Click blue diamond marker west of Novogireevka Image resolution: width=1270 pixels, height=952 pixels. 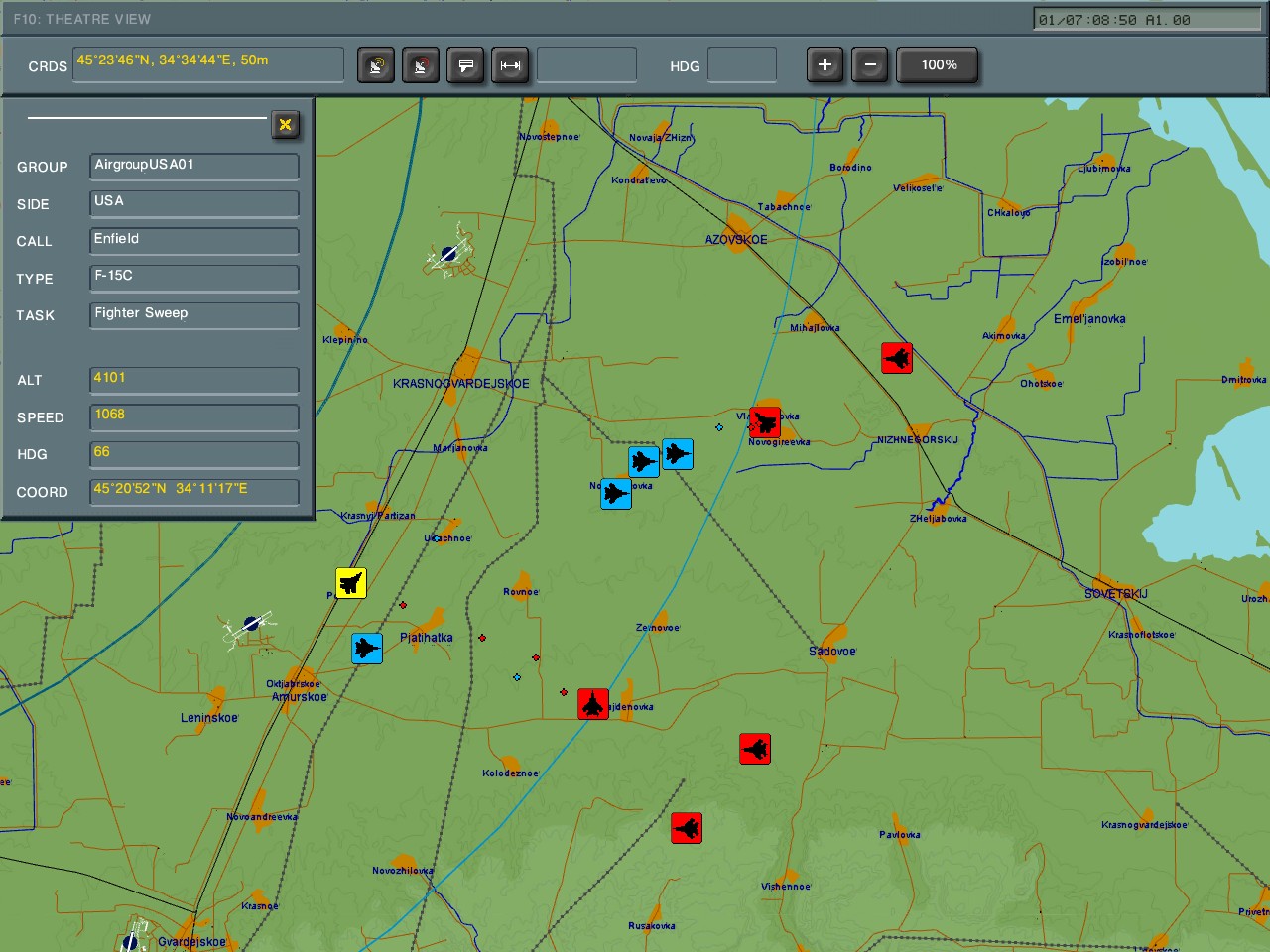pos(719,427)
